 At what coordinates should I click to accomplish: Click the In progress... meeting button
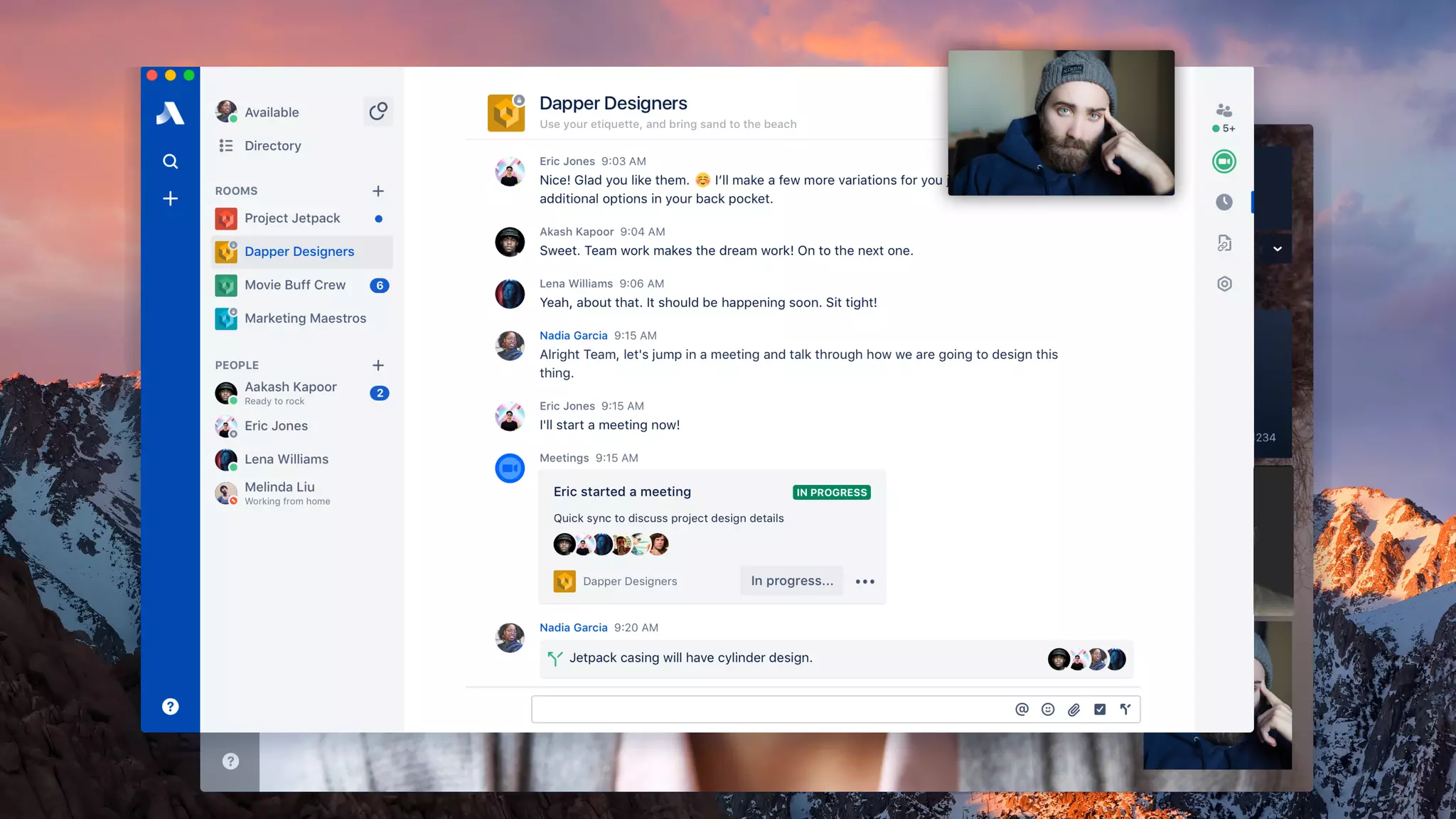[791, 581]
